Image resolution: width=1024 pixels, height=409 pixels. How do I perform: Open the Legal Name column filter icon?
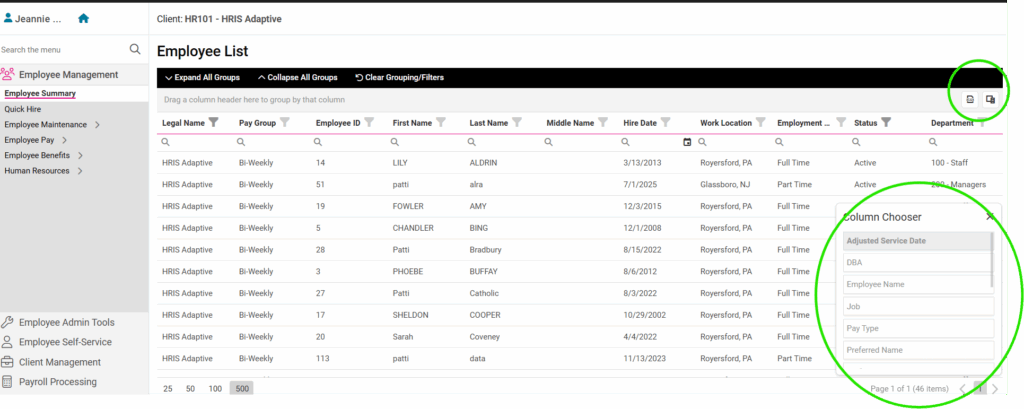pos(213,123)
